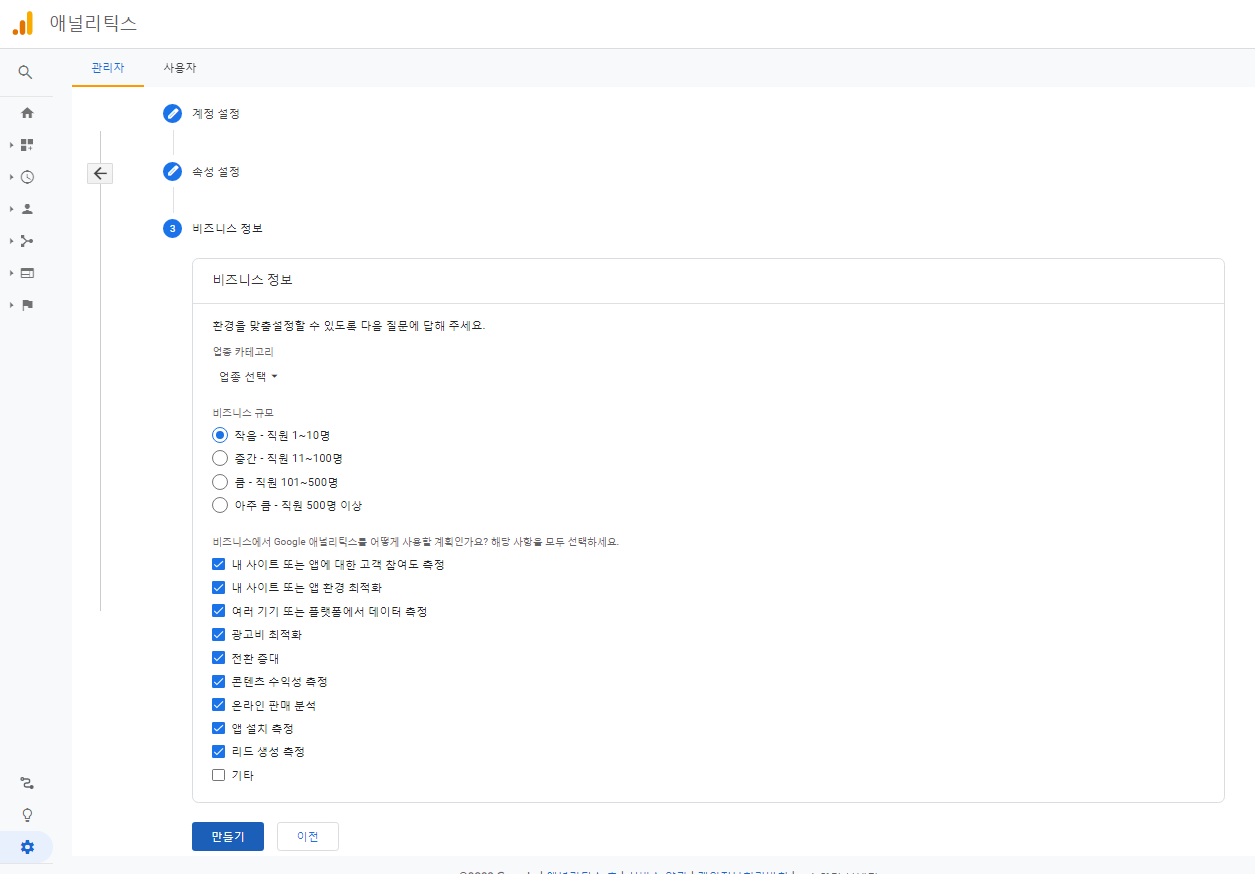Choose the 아주 큼 - 직원 500명 이상 option

(219, 505)
